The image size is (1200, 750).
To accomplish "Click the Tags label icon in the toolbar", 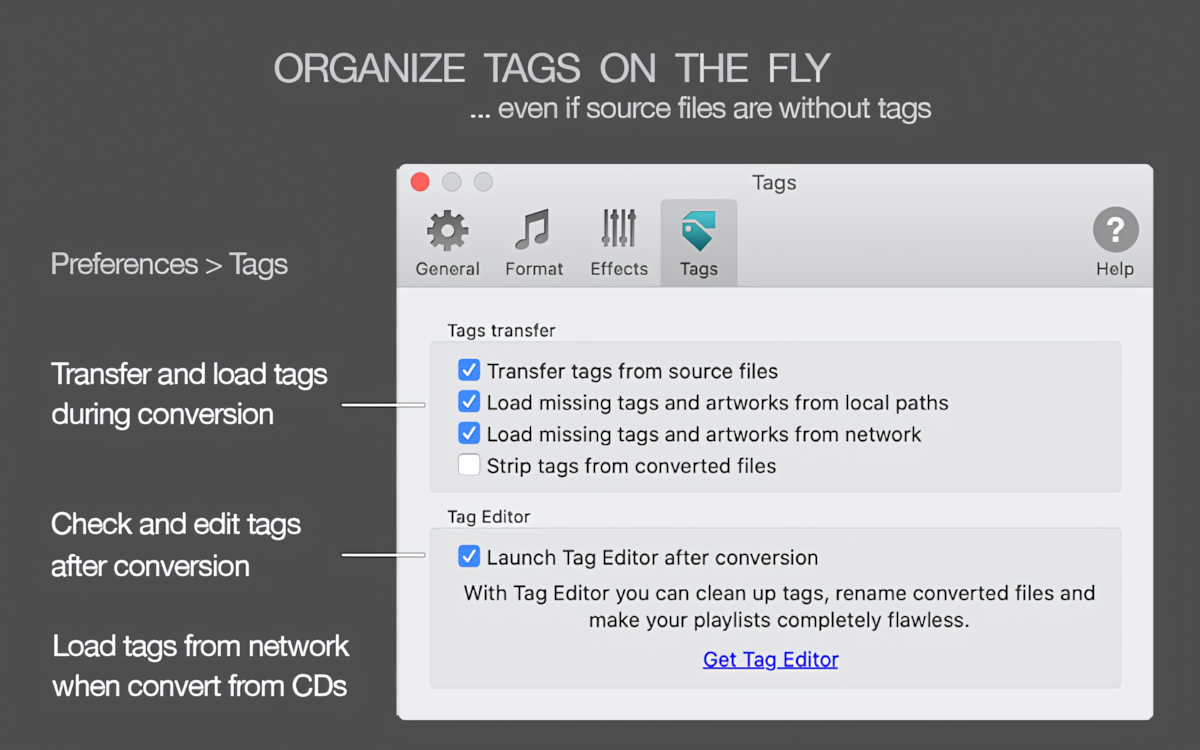I will [x=698, y=228].
